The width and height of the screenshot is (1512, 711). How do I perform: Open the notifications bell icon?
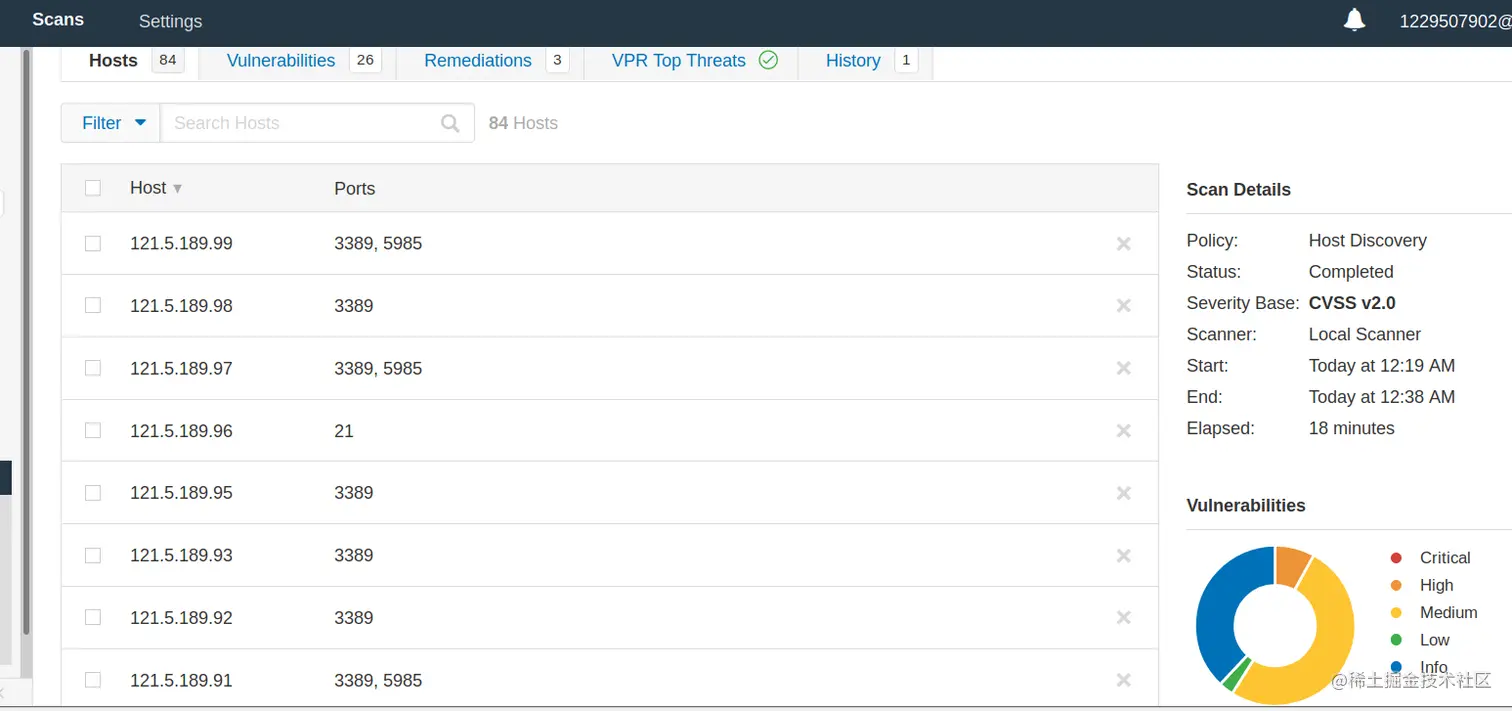(x=1354, y=20)
